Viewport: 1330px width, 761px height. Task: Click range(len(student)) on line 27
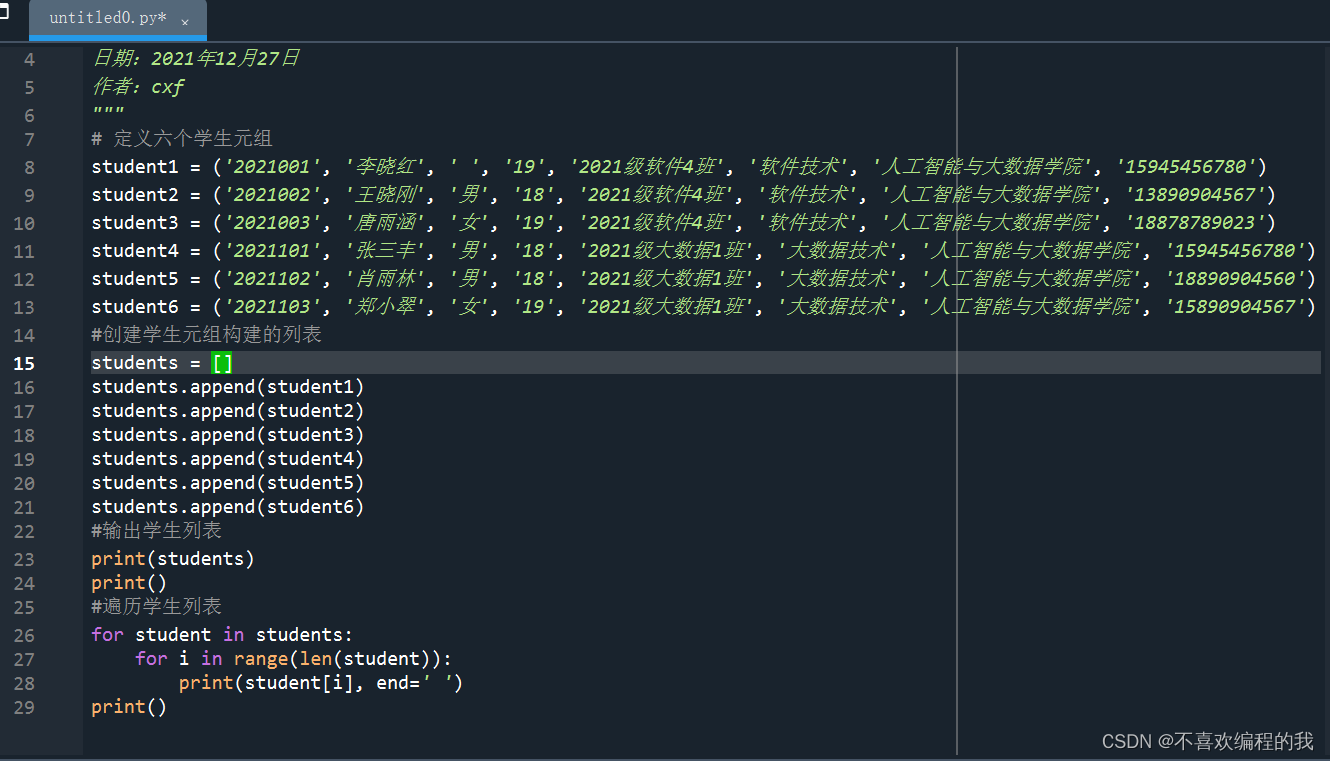(338, 658)
